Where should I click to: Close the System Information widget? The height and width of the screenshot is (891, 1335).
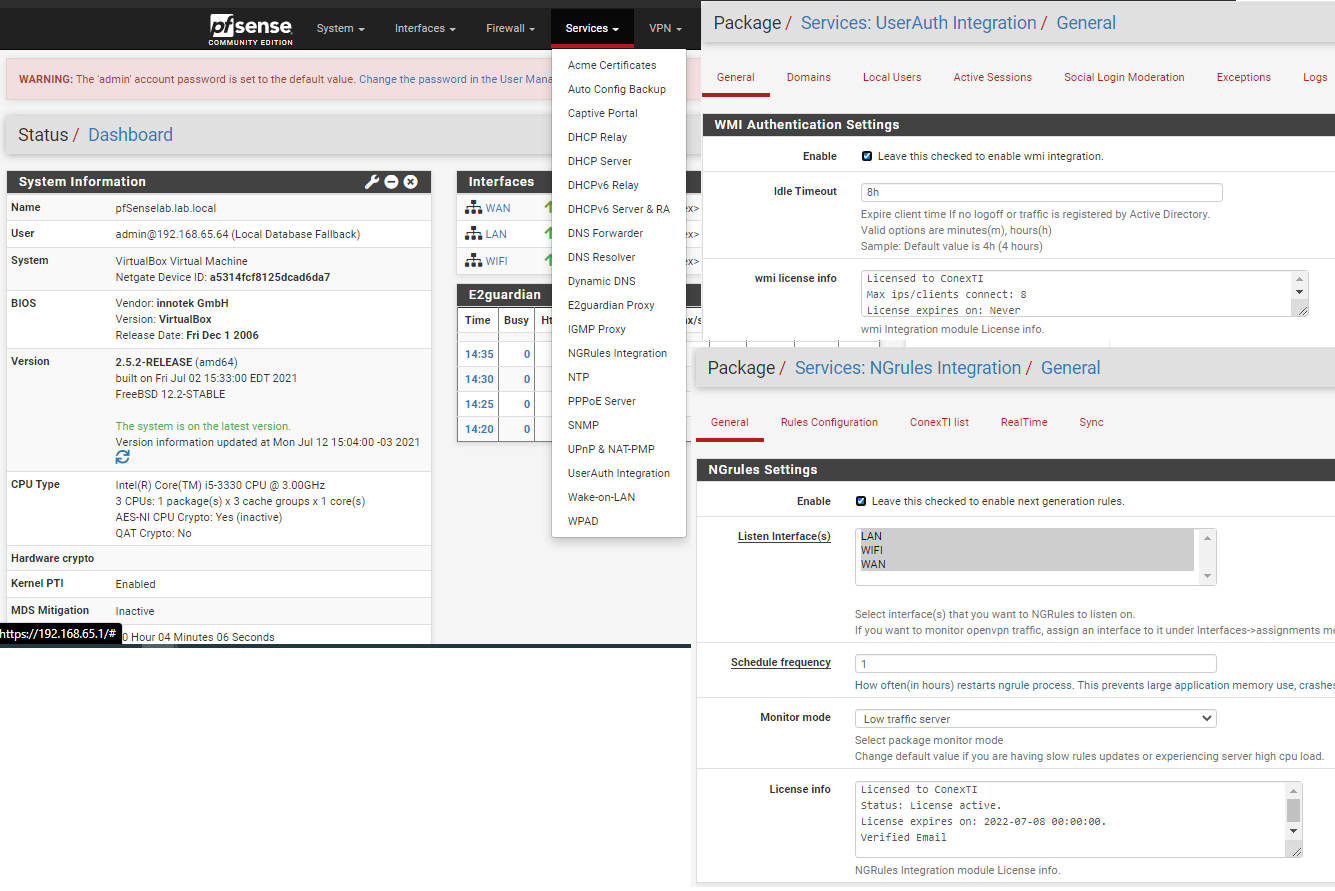[410, 182]
